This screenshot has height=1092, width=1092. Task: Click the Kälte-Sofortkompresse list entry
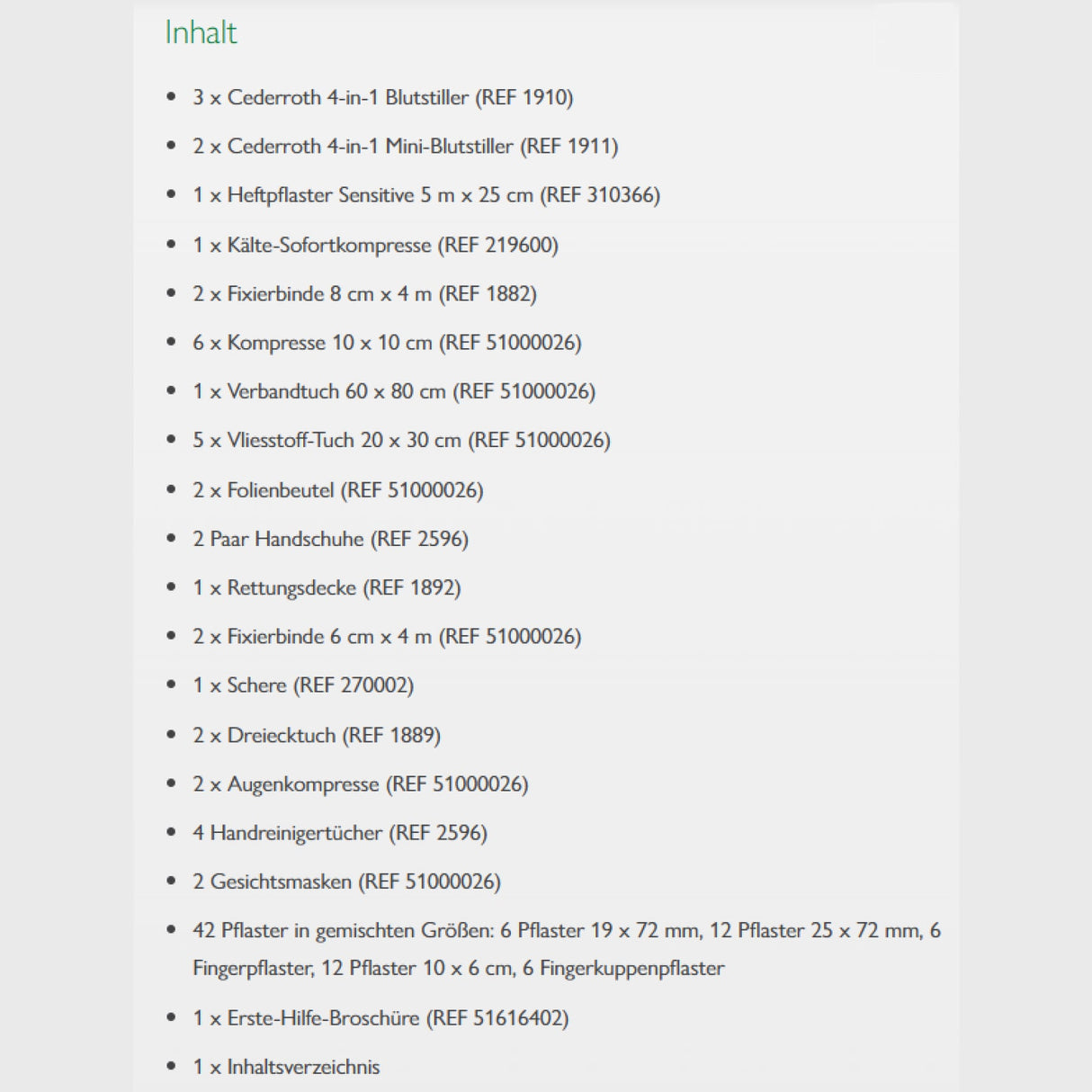point(375,245)
